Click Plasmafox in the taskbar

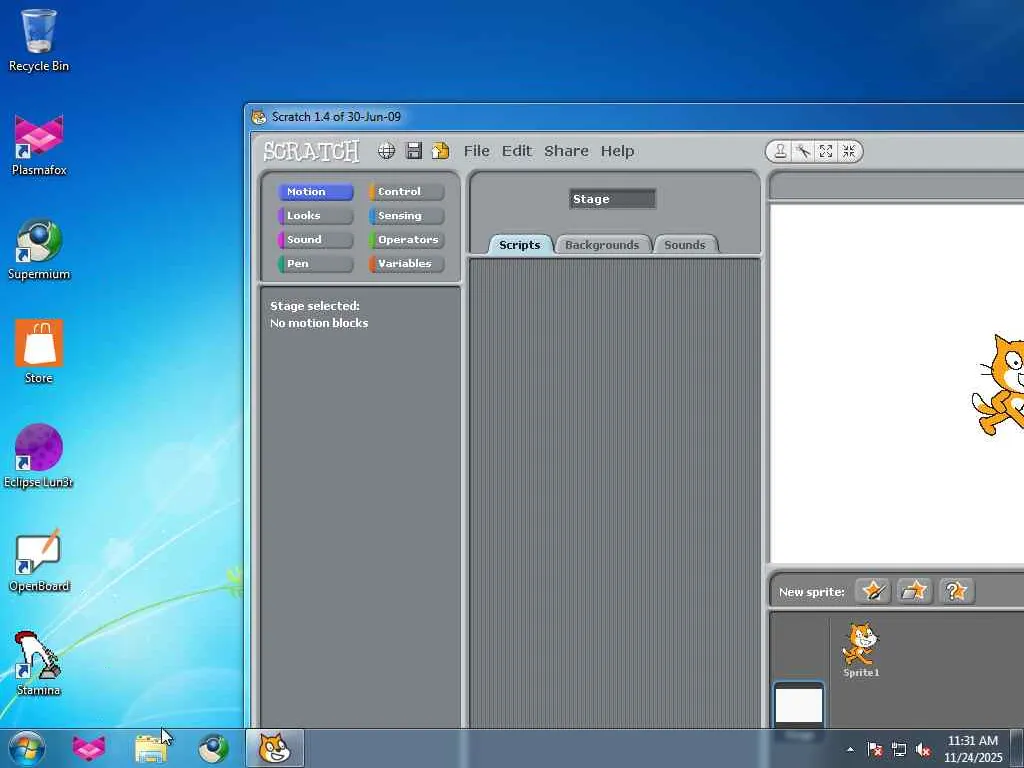point(89,748)
